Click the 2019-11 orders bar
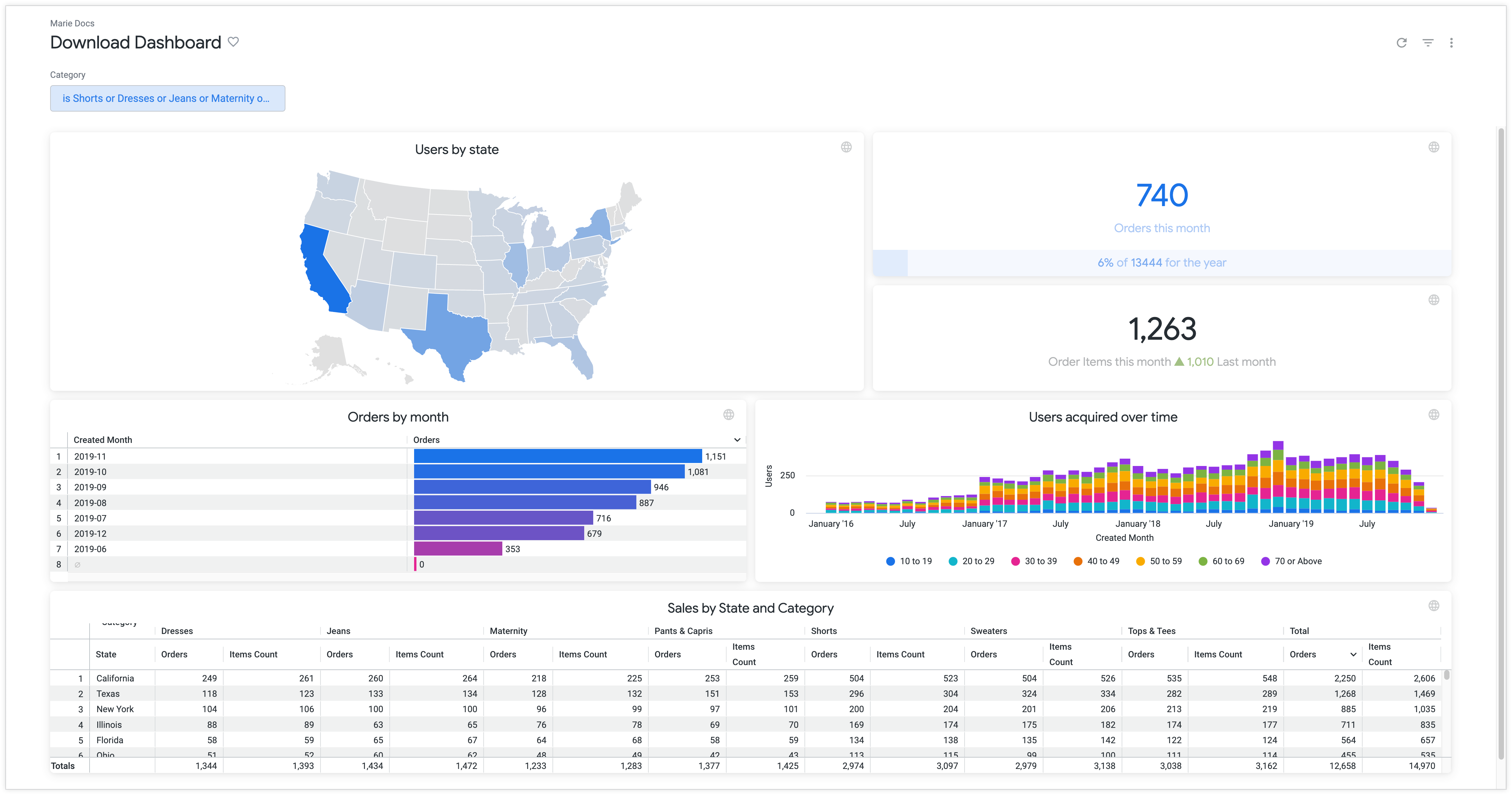The height and width of the screenshot is (795, 1512). (557, 457)
